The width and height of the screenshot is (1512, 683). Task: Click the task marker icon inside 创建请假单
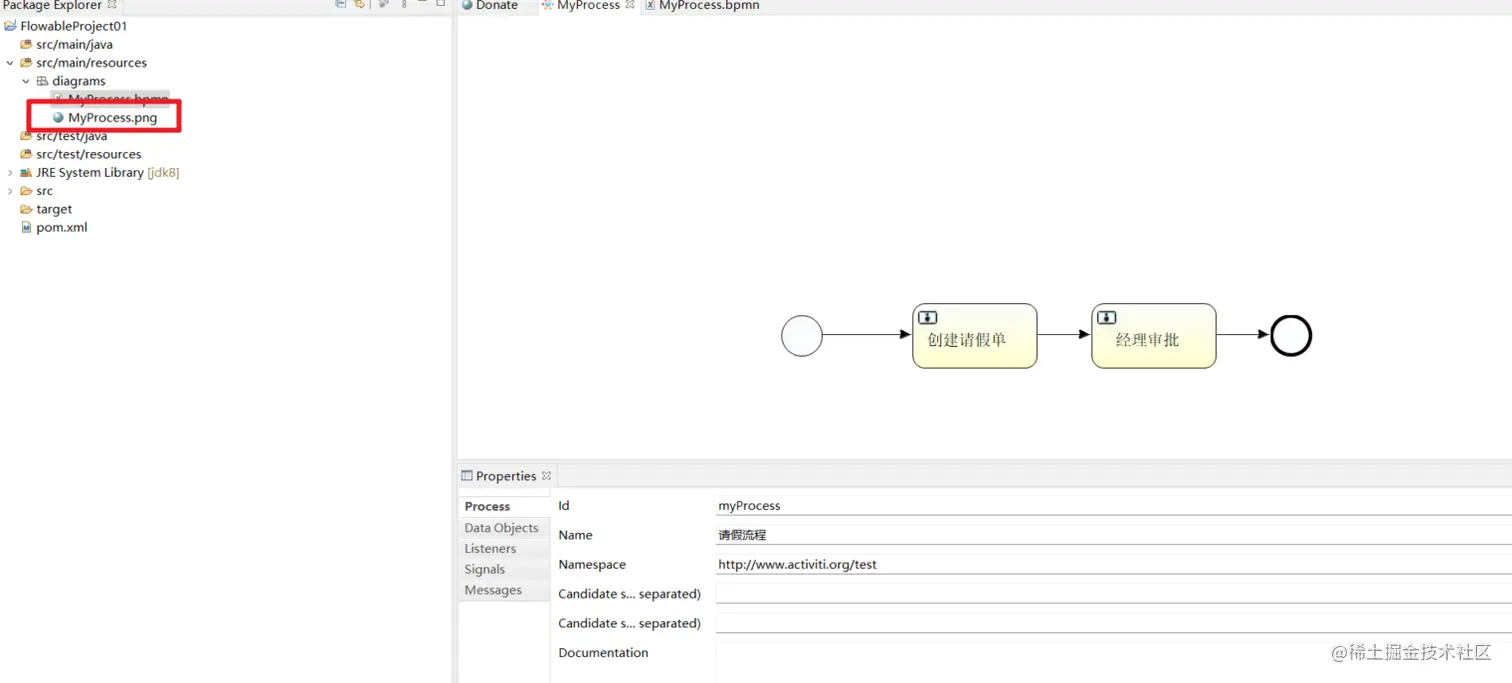[927, 317]
